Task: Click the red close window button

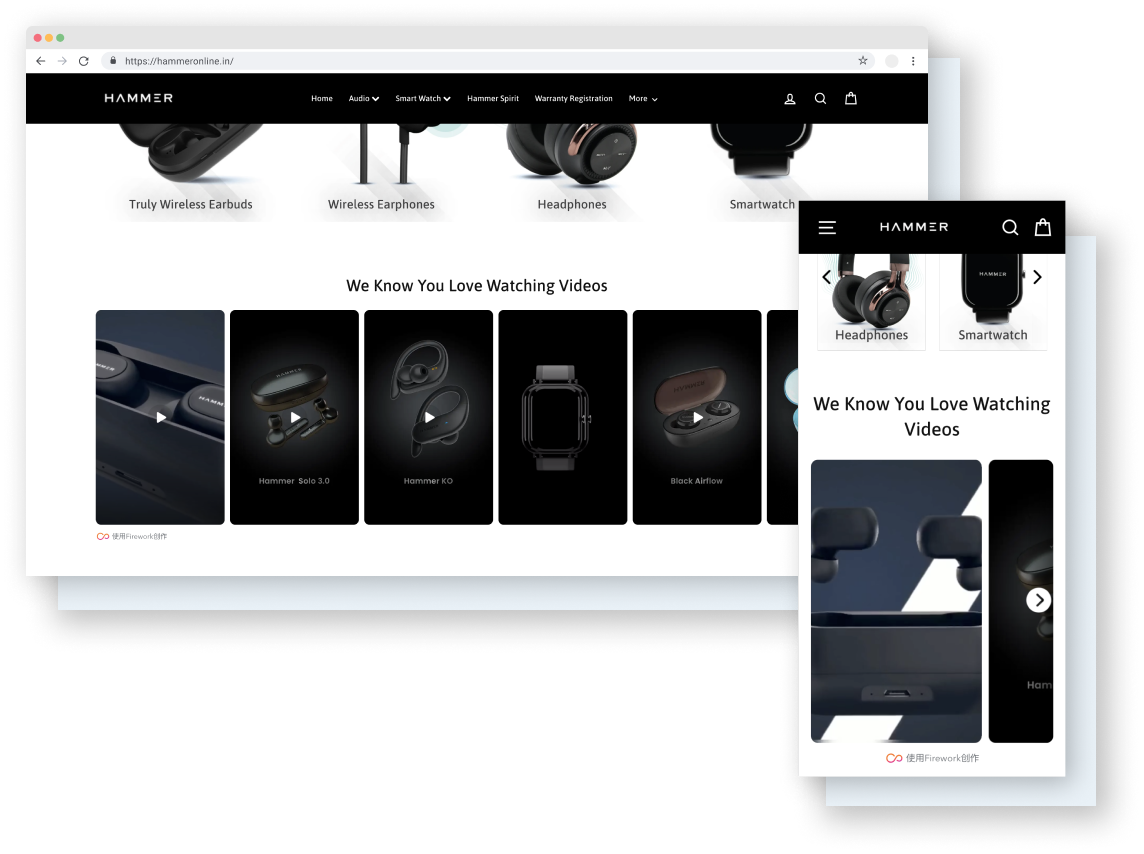Action: (x=38, y=38)
